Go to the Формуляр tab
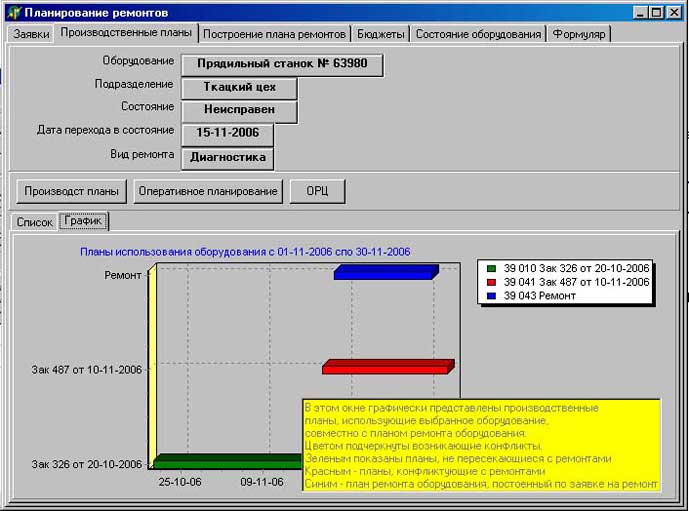Viewport: 689px width, 511px height. point(579,34)
